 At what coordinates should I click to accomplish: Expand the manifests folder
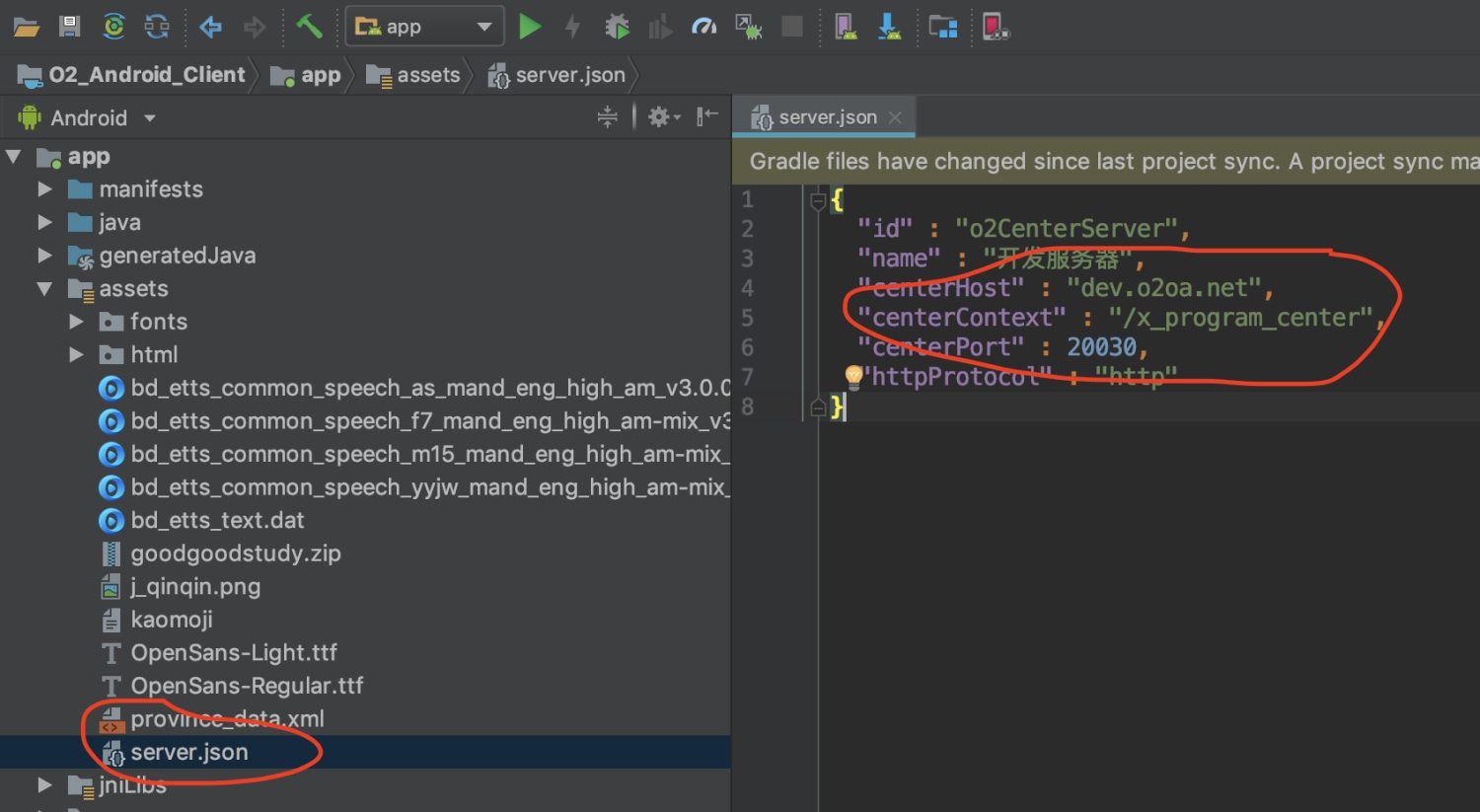tap(44, 188)
